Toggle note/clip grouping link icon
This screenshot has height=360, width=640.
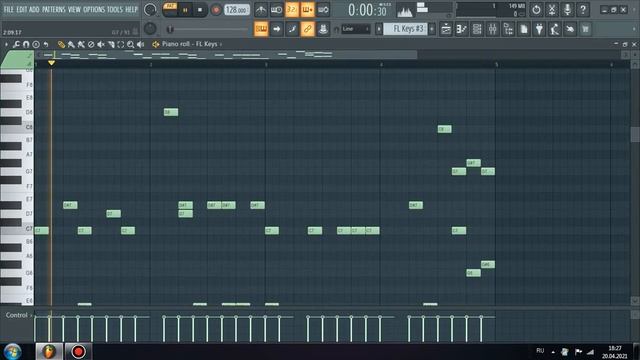coord(307,29)
